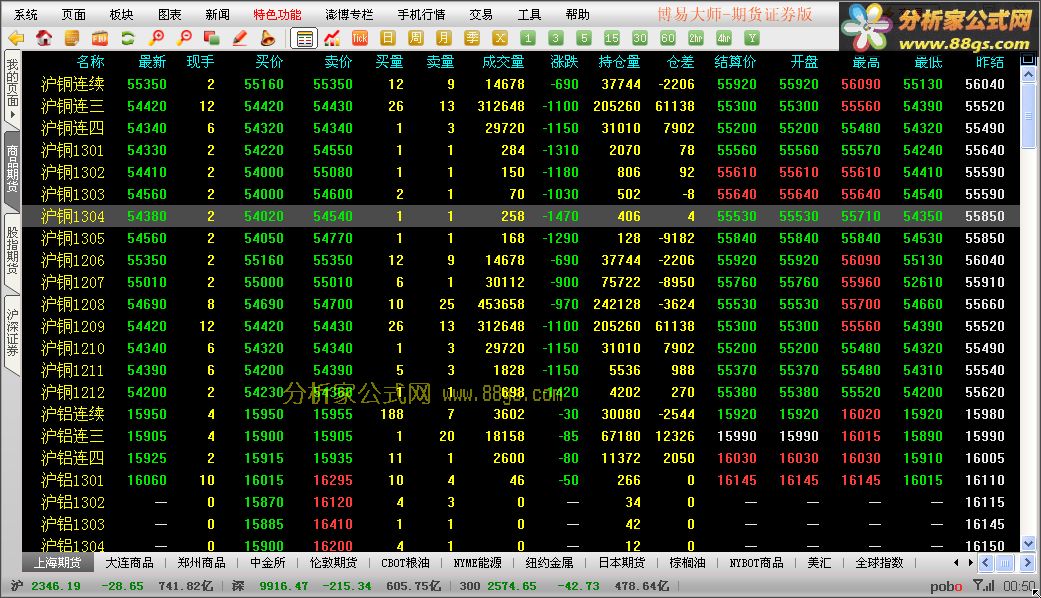Switch to the 郑州商品 bottom tab

201,563
